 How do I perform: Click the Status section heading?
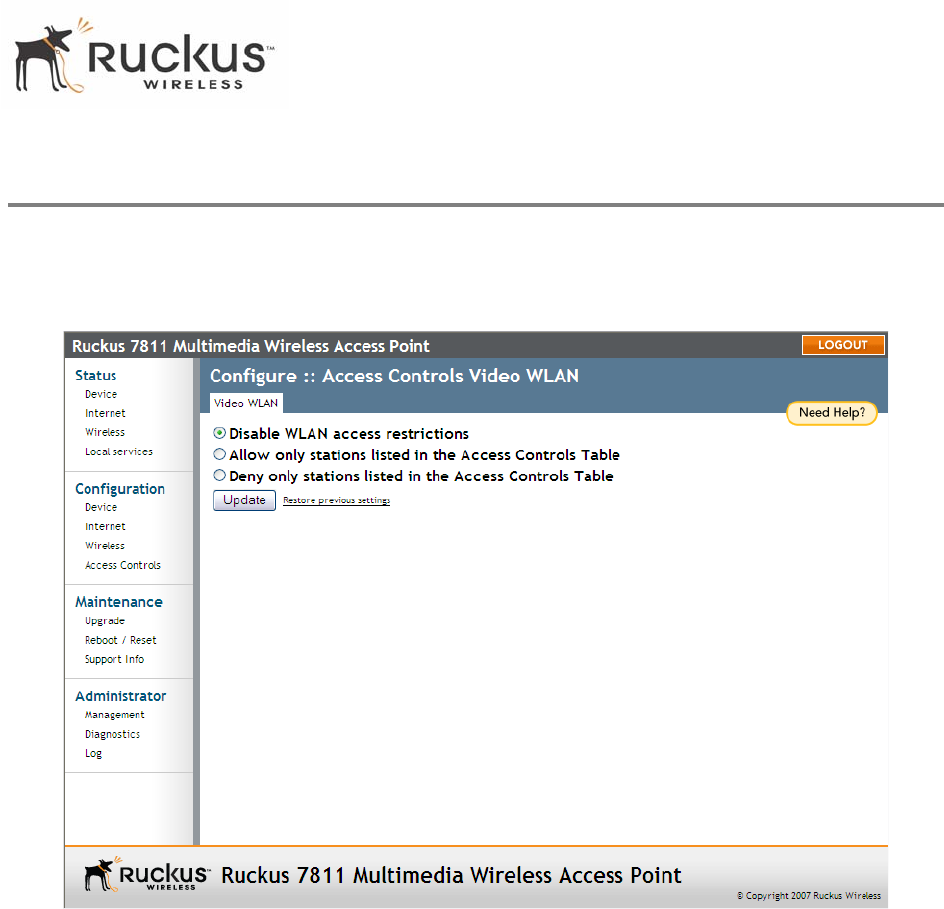[x=96, y=376]
